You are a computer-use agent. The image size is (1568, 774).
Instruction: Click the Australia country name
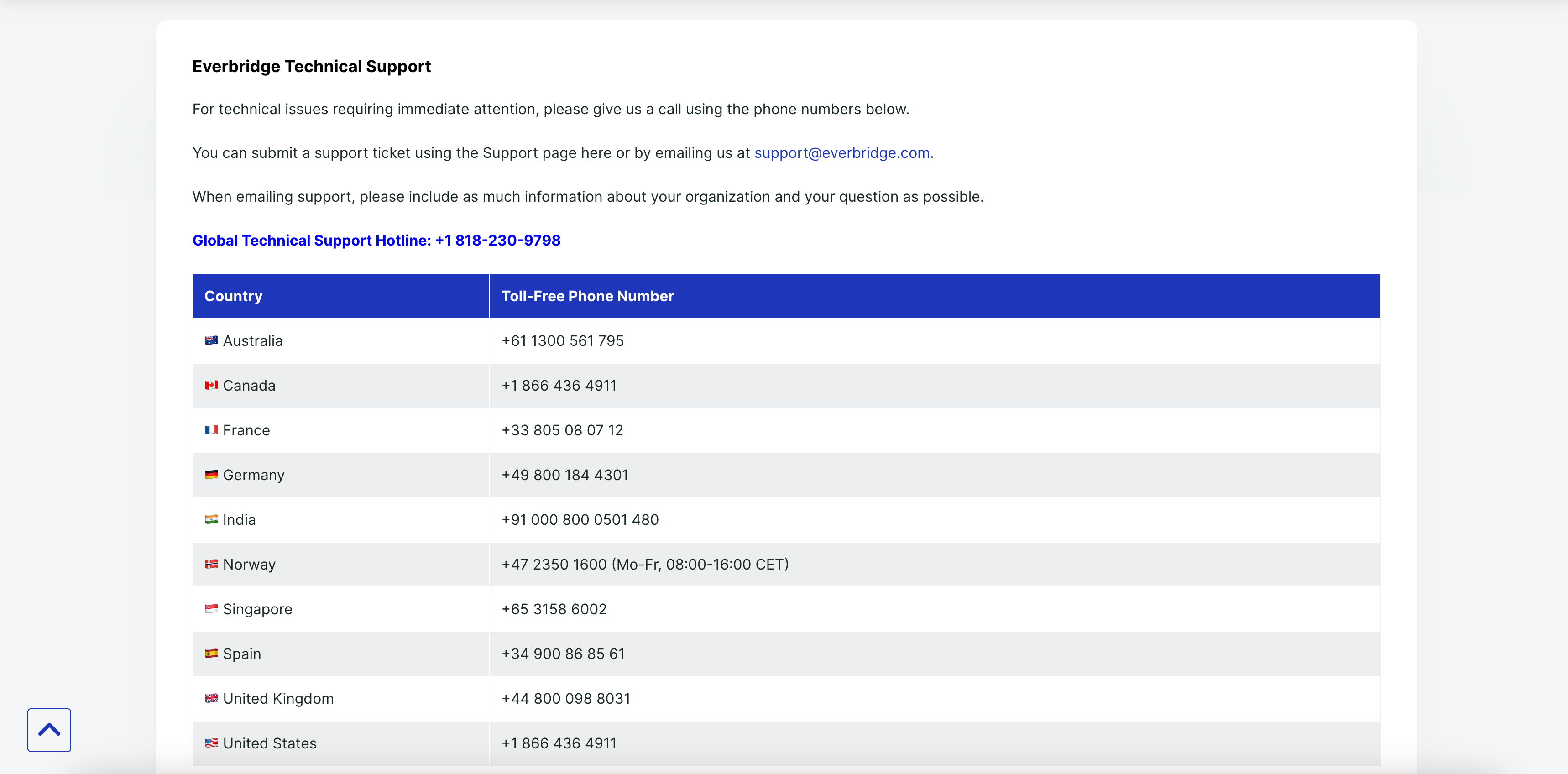tap(253, 341)
